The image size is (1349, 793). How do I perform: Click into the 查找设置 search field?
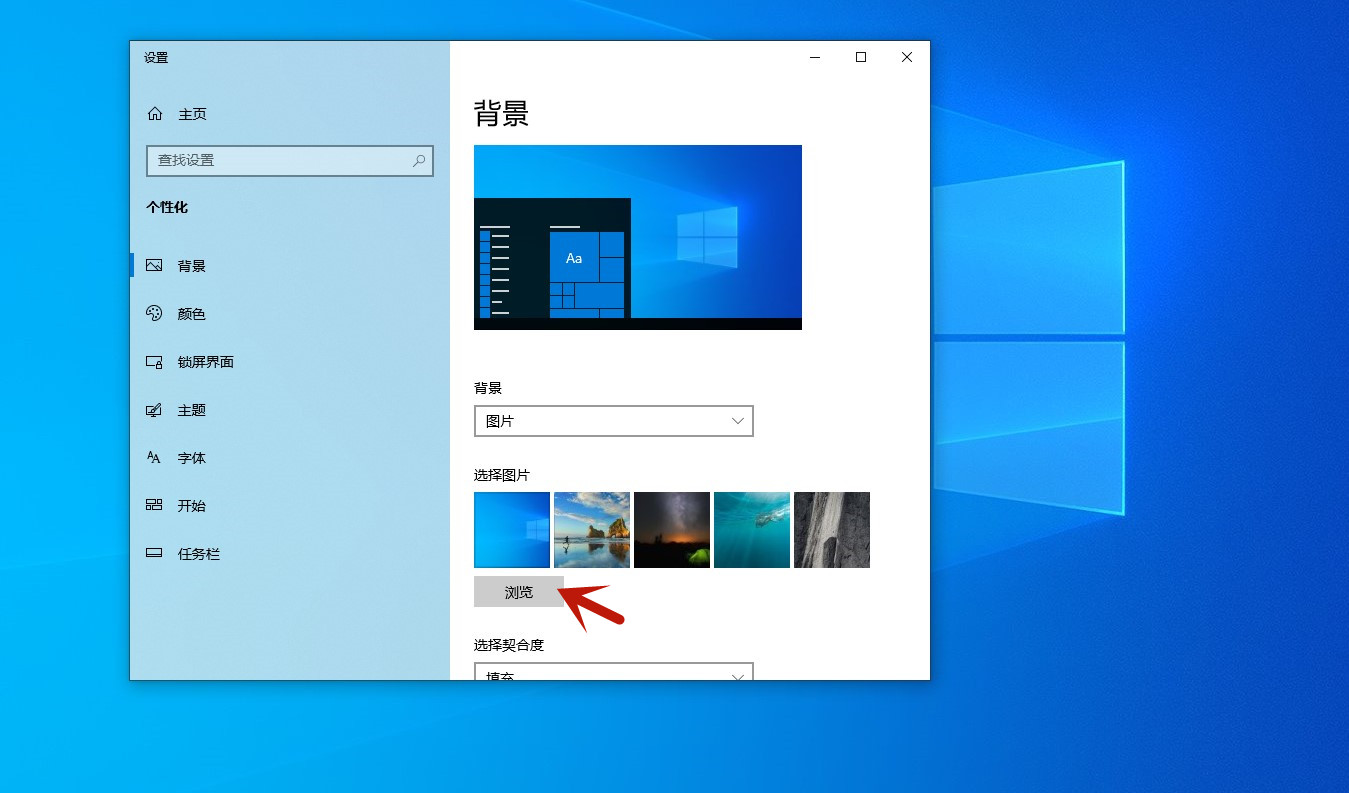[280, 160]
